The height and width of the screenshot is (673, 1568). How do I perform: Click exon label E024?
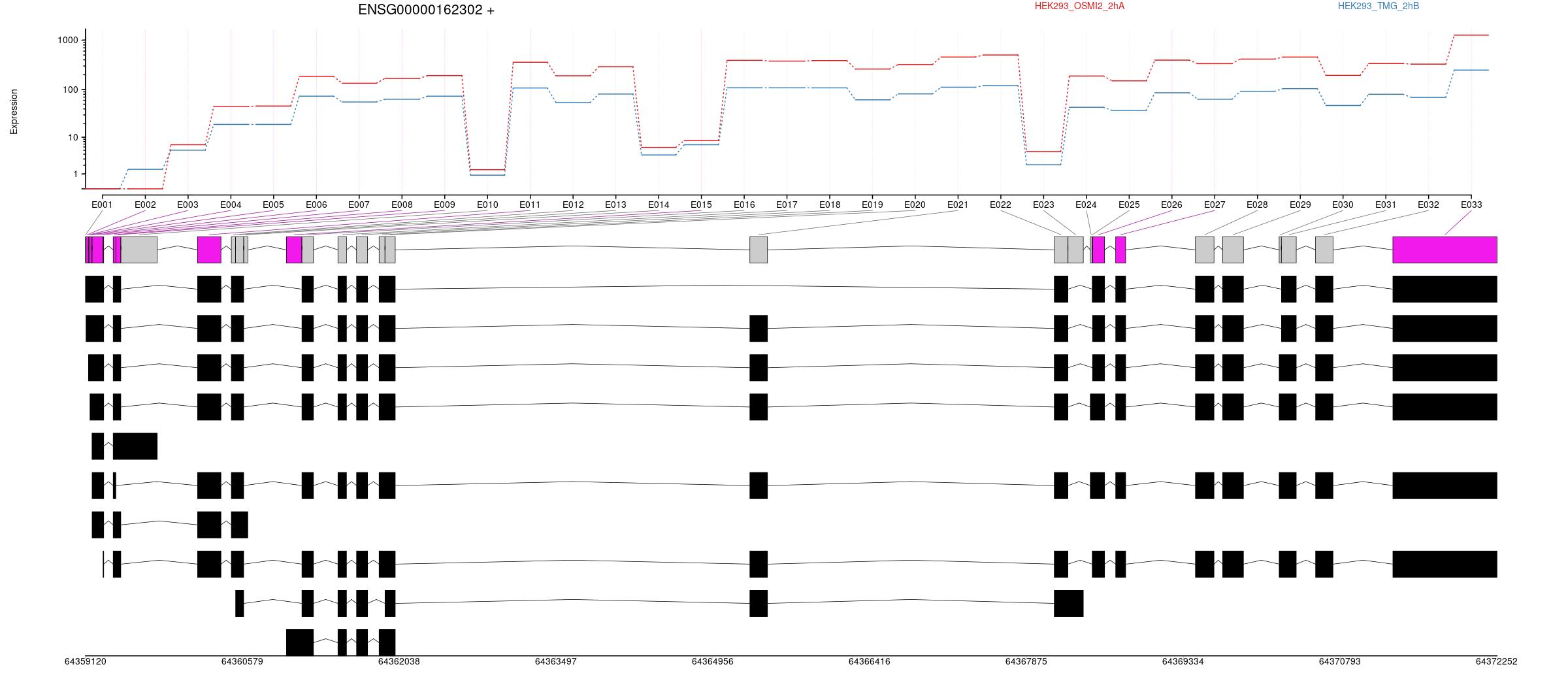click(x=1086, y=205)
